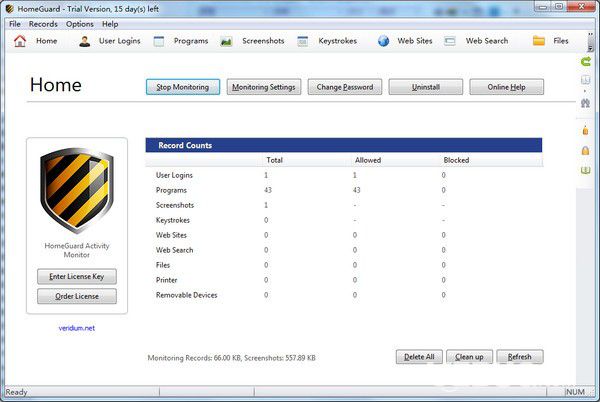
Task: Click the Uninstall button
Action: tap(426, 87)
